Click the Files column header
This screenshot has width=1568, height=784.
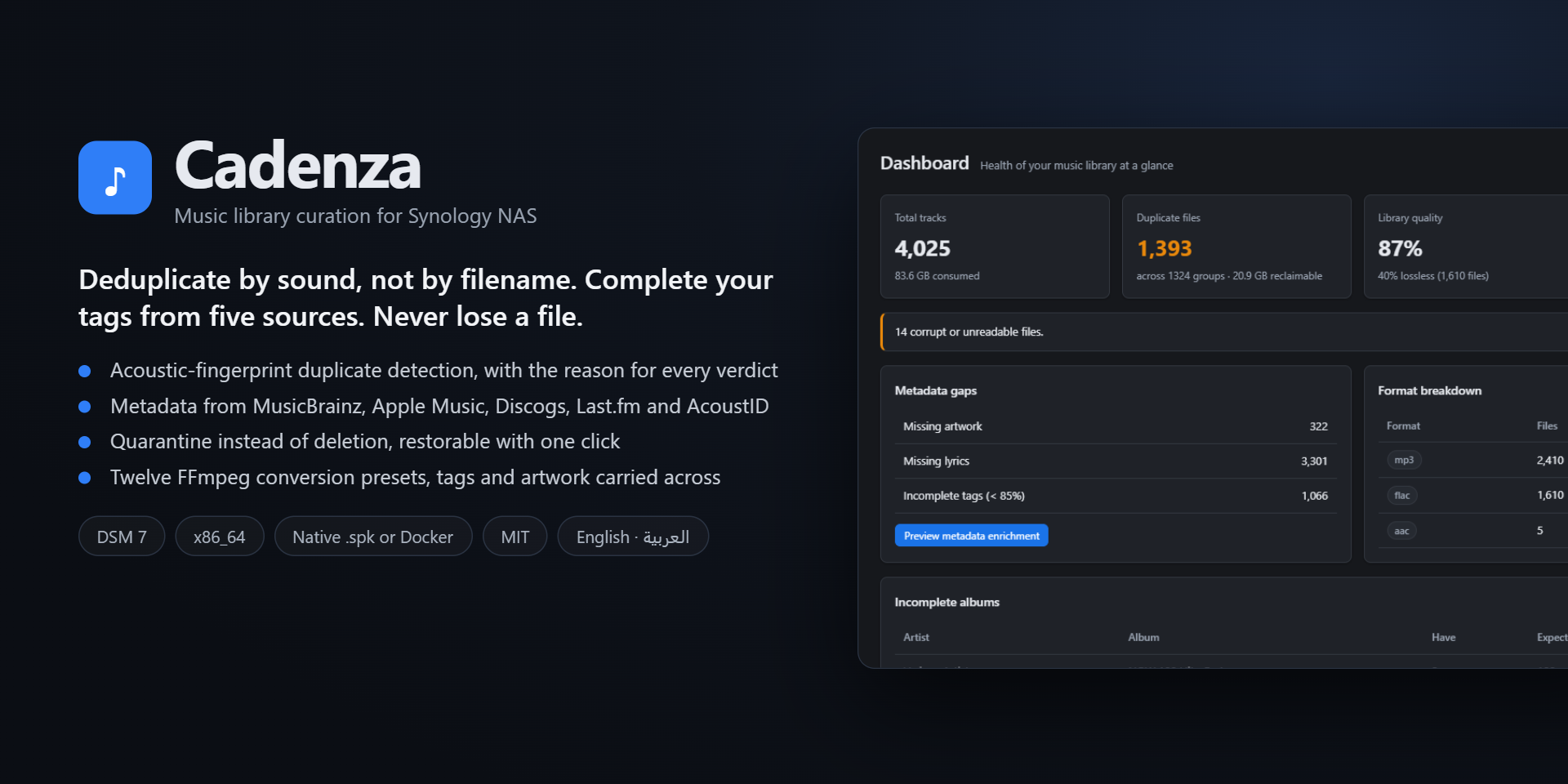[1547, 425]
